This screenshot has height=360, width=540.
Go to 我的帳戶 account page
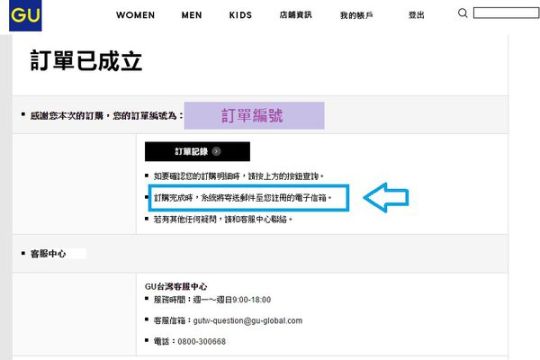[356, 15]
